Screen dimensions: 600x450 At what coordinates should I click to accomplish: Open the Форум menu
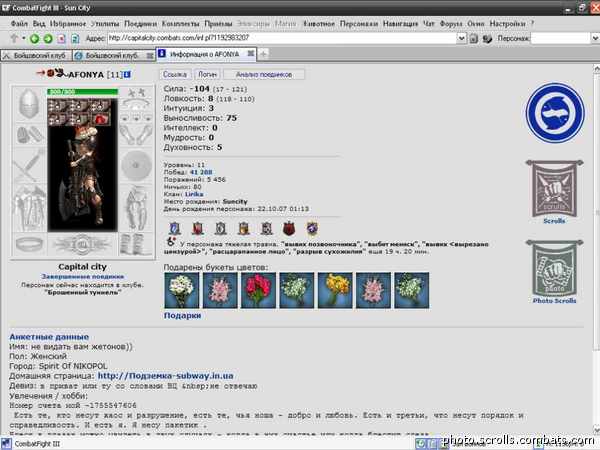click(451, 24)
